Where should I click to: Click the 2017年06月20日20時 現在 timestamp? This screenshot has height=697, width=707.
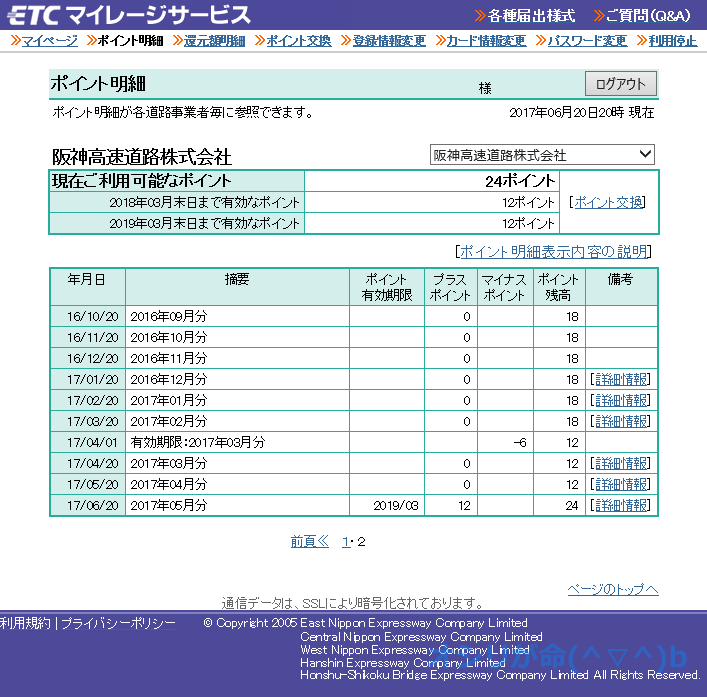tap(582, 112)
